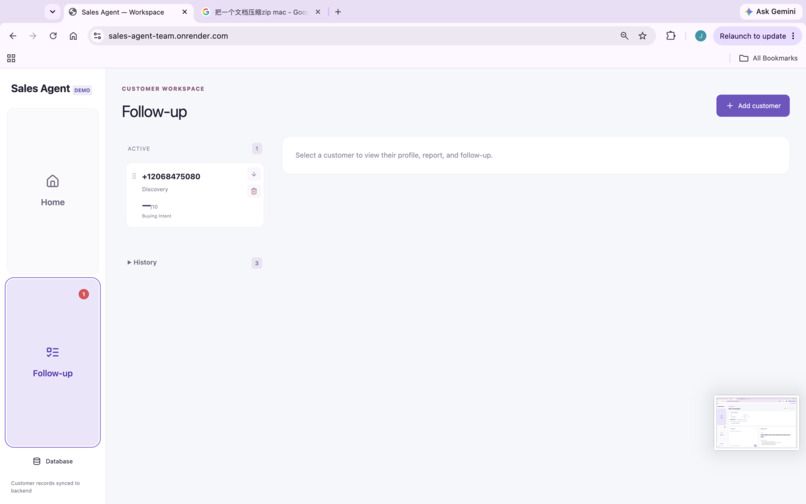
Task: Go back to the previous page
Action: tap(13, 36)
